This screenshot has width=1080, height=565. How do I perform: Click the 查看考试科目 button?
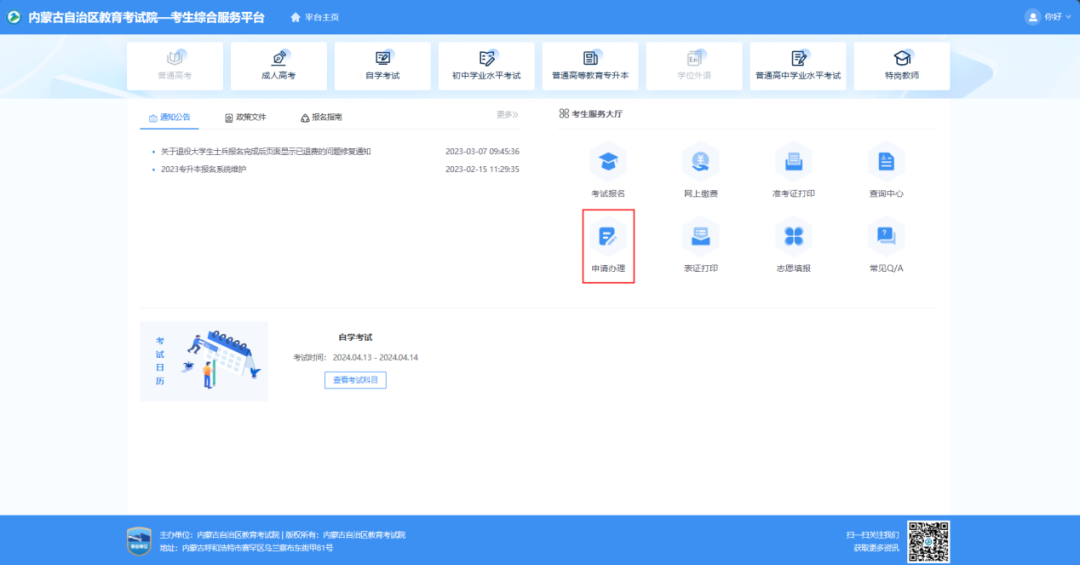(355, 380)
